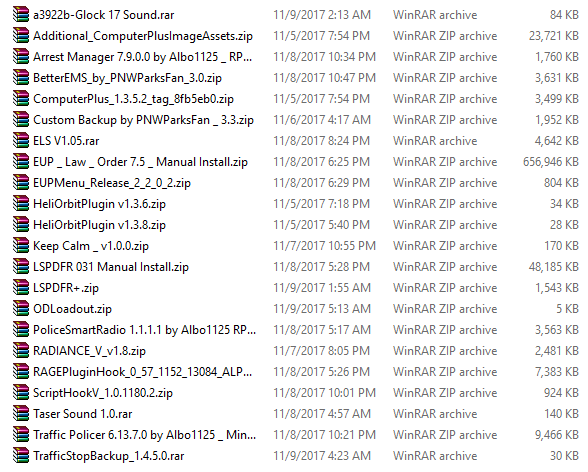
Task: Select the Additional_ComputerPlusImageAssets.zip file name
Action: point(143,36)
